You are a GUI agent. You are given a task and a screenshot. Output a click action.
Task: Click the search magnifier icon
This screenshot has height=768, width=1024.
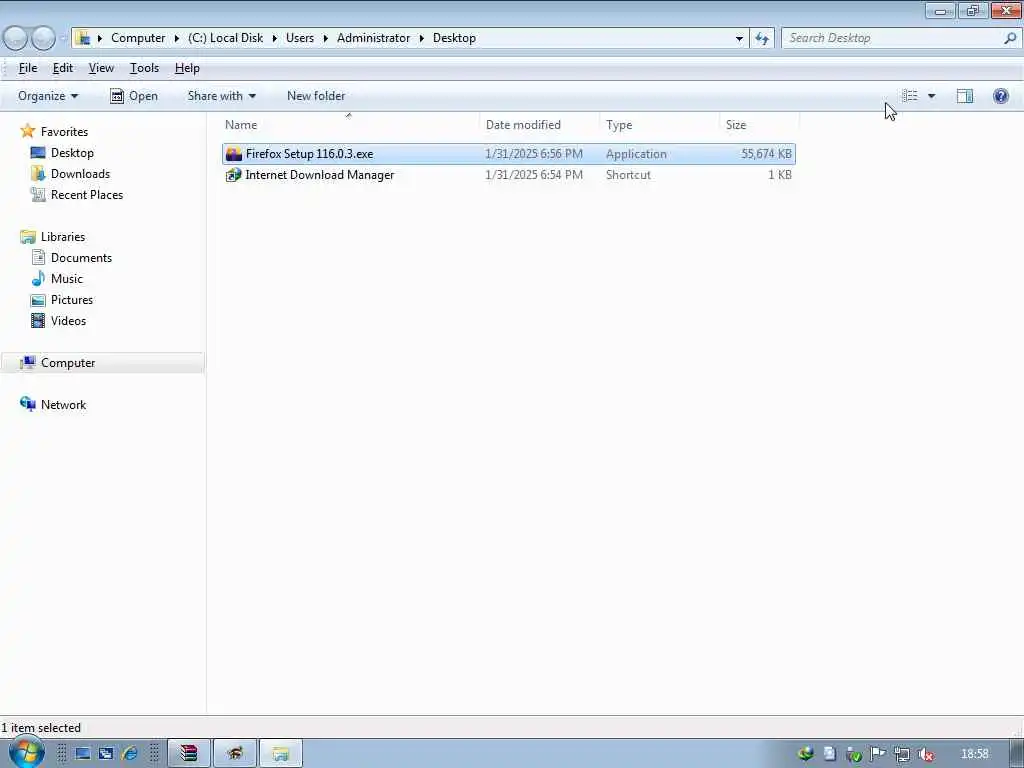coord(1010,39)
